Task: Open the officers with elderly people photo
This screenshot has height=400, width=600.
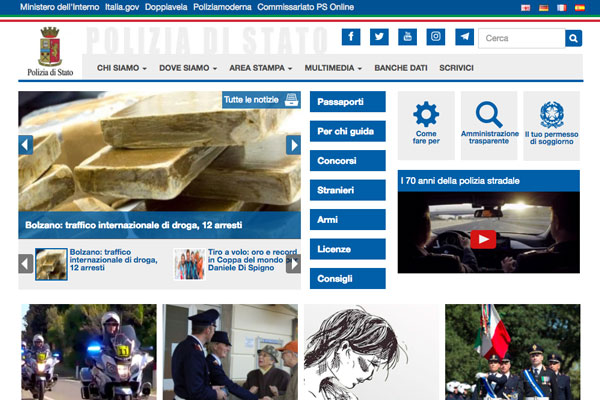Action: tap(230, 352)
